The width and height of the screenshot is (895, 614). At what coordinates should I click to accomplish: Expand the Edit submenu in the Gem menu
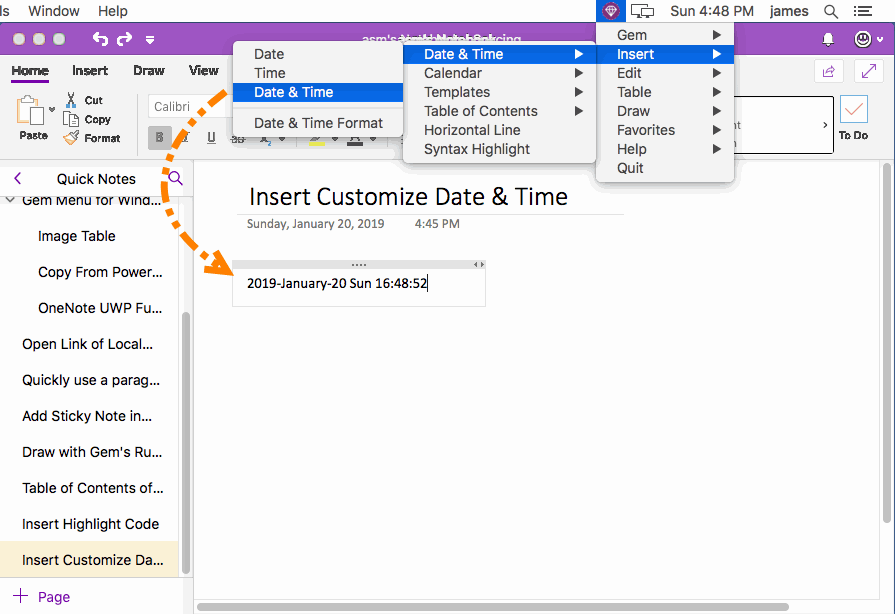665,73
